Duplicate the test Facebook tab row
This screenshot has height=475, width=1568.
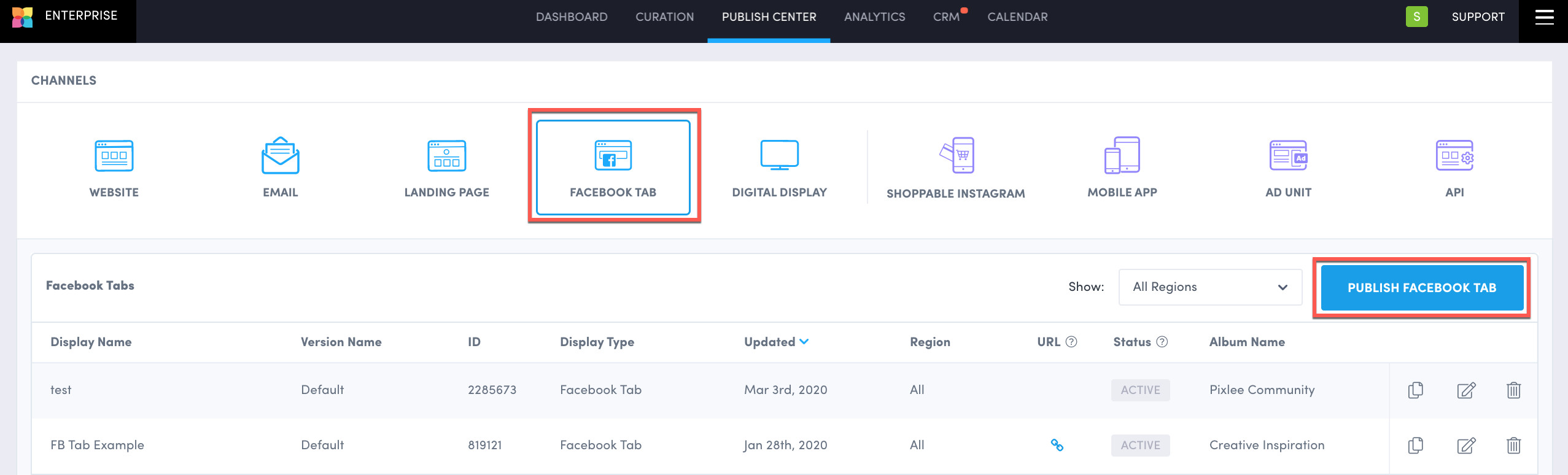click(x=1415, y=390)
